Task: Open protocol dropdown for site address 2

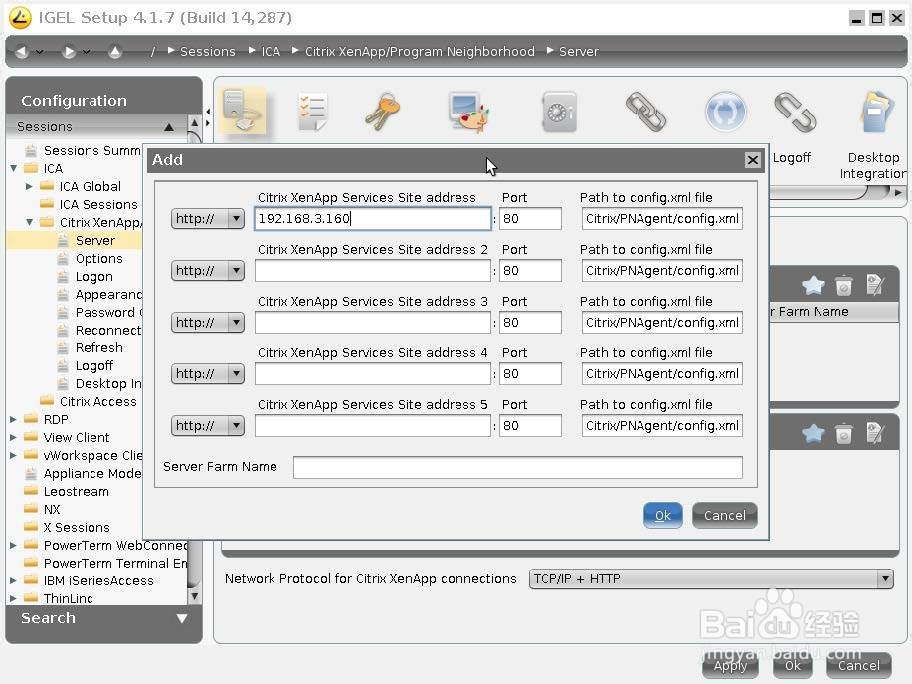Action: pos(208,270)
